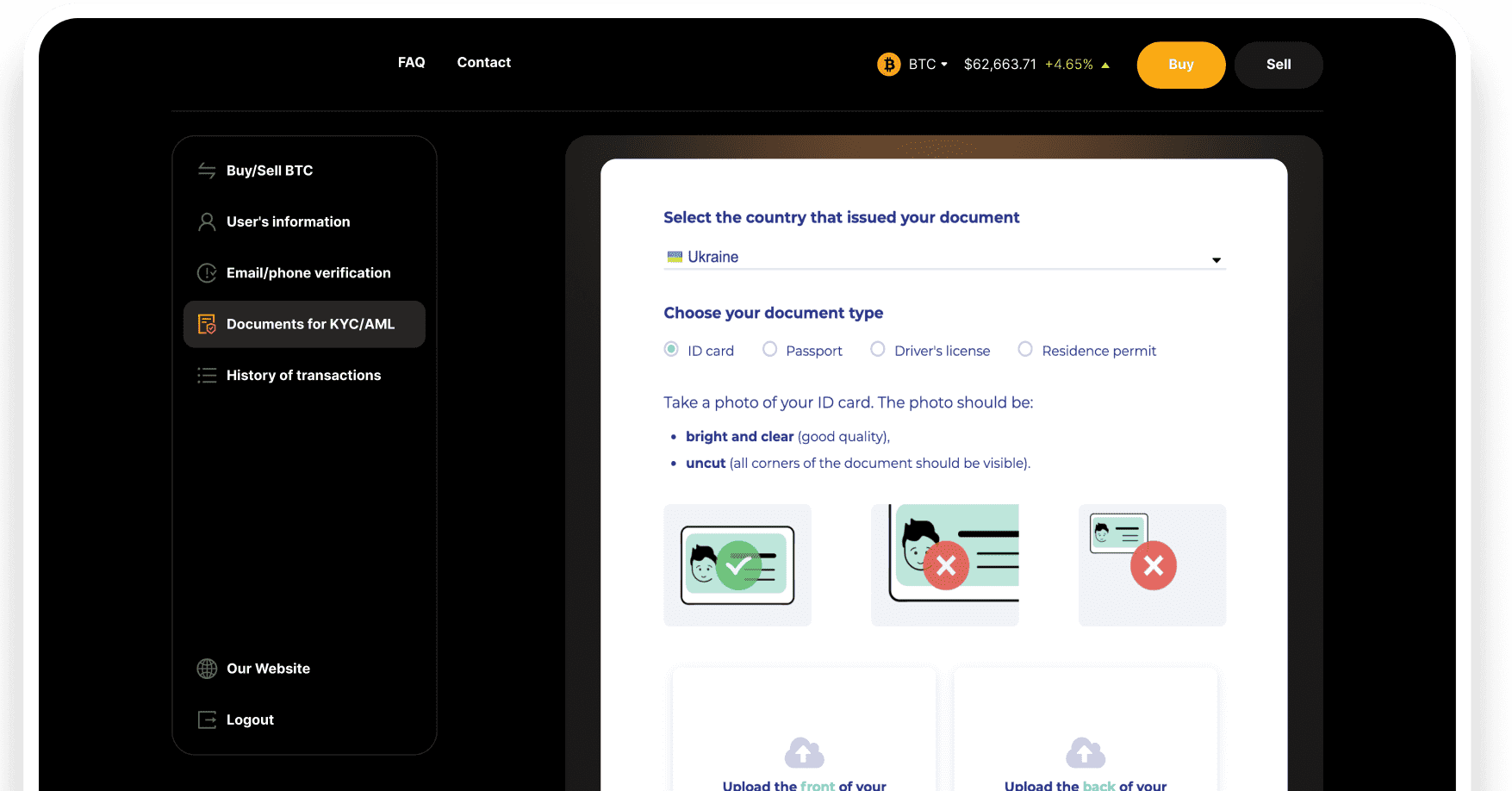Click the 'Choose your document type' heading
1512x791 pixels.
(774, 313)
